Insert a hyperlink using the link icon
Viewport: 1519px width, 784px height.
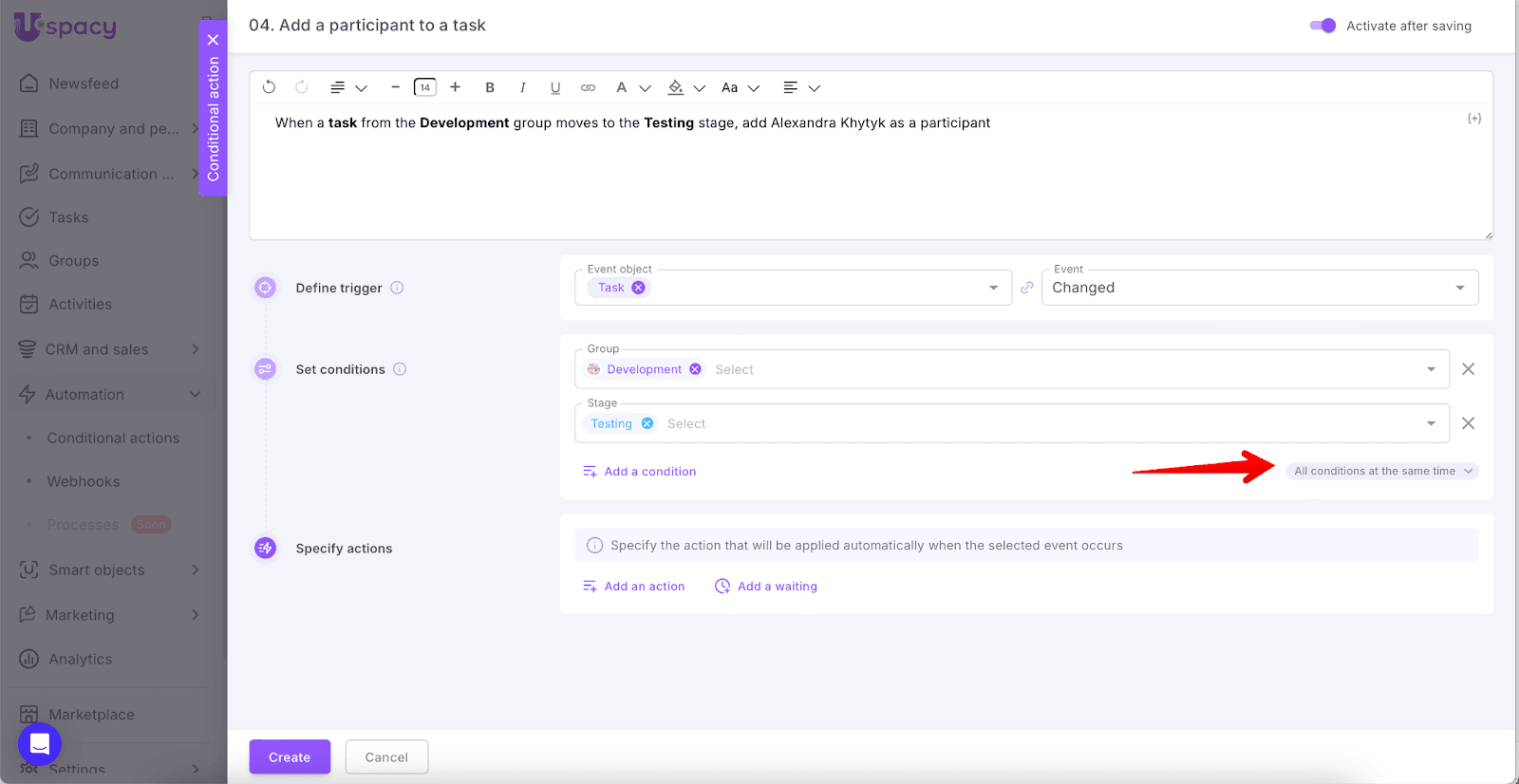(x=589, y=87)
